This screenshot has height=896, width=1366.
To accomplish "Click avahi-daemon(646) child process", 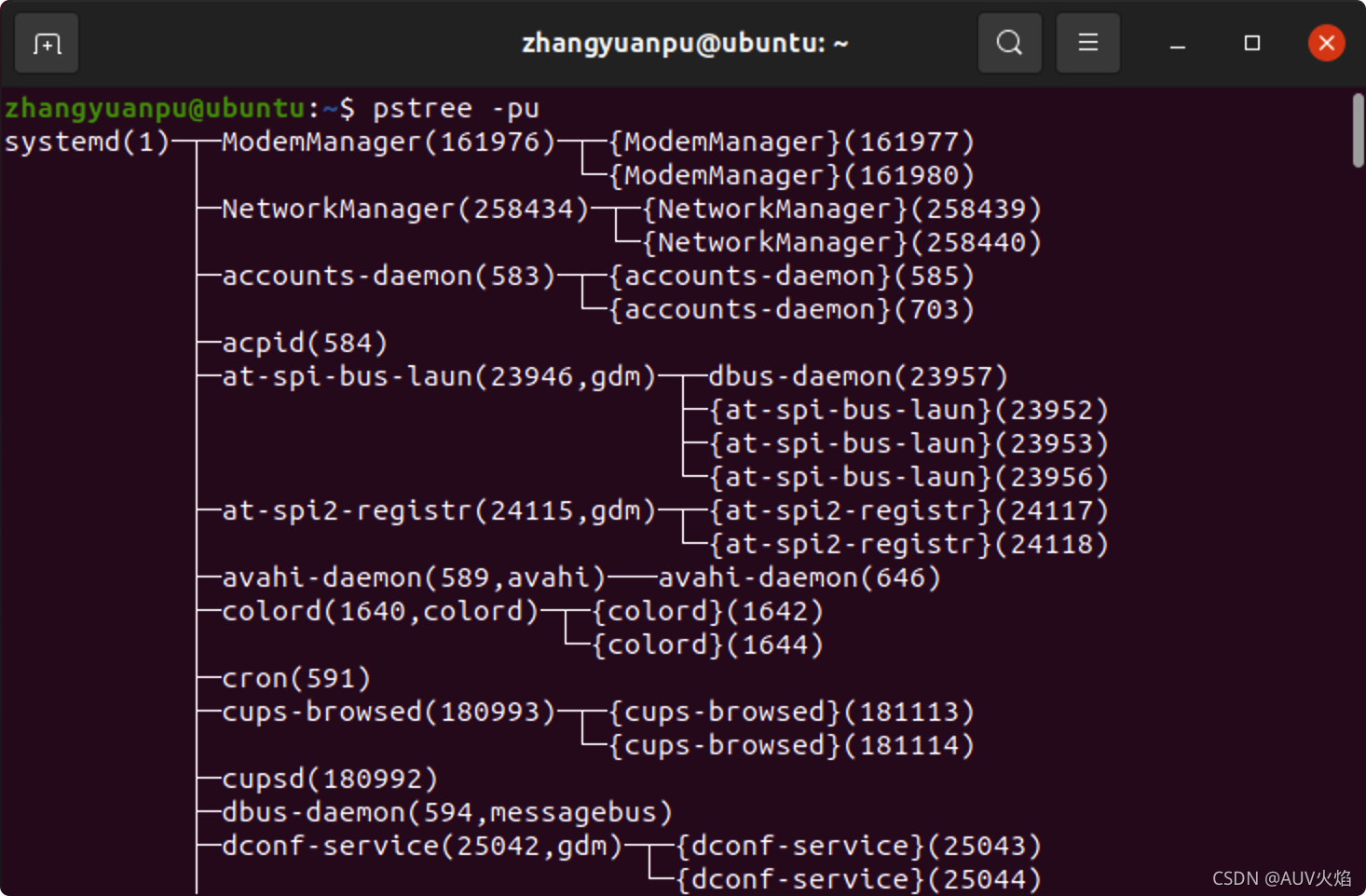I will [x=799, y=577].
